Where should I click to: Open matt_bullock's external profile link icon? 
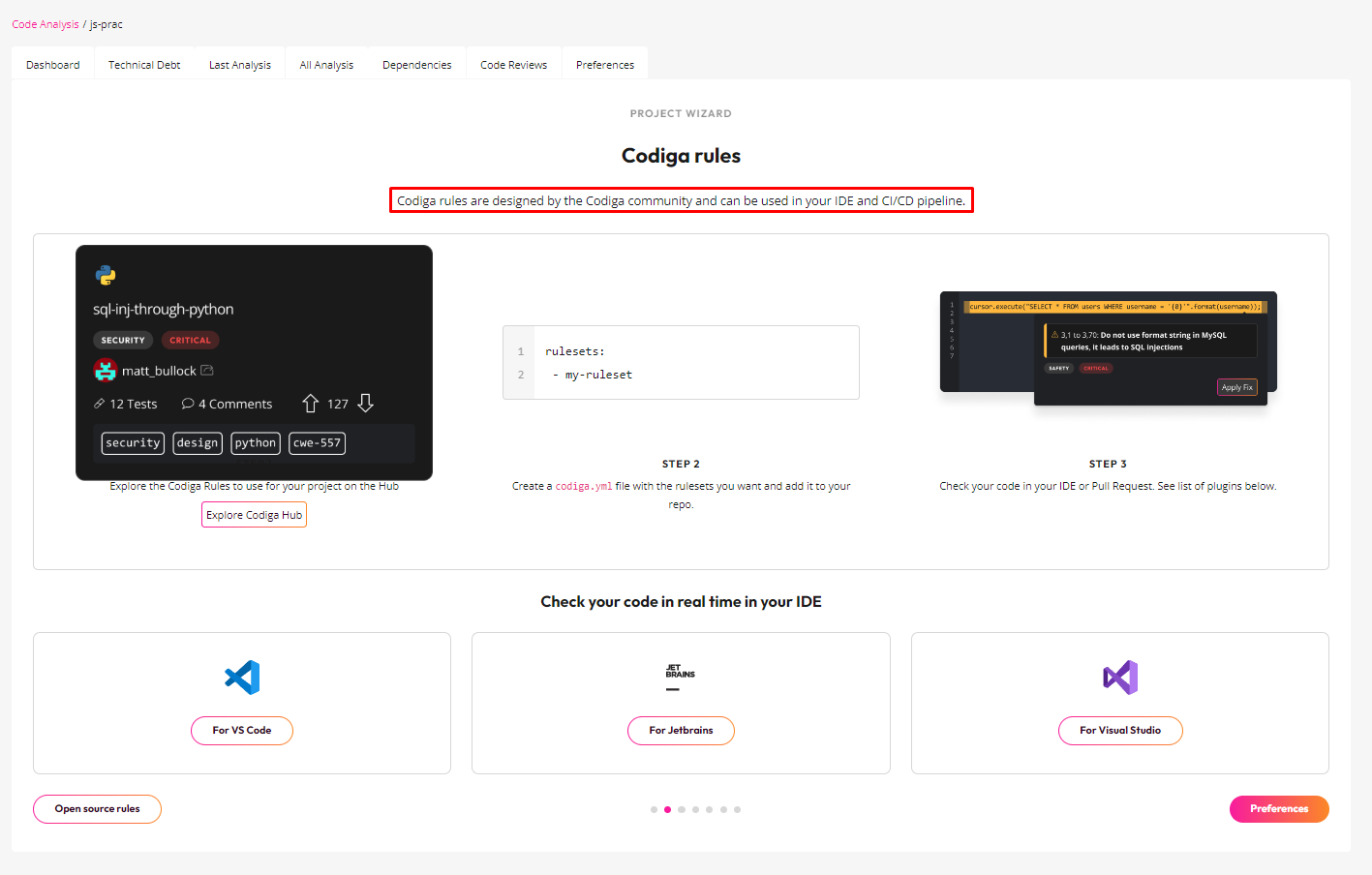click(207, 370)
